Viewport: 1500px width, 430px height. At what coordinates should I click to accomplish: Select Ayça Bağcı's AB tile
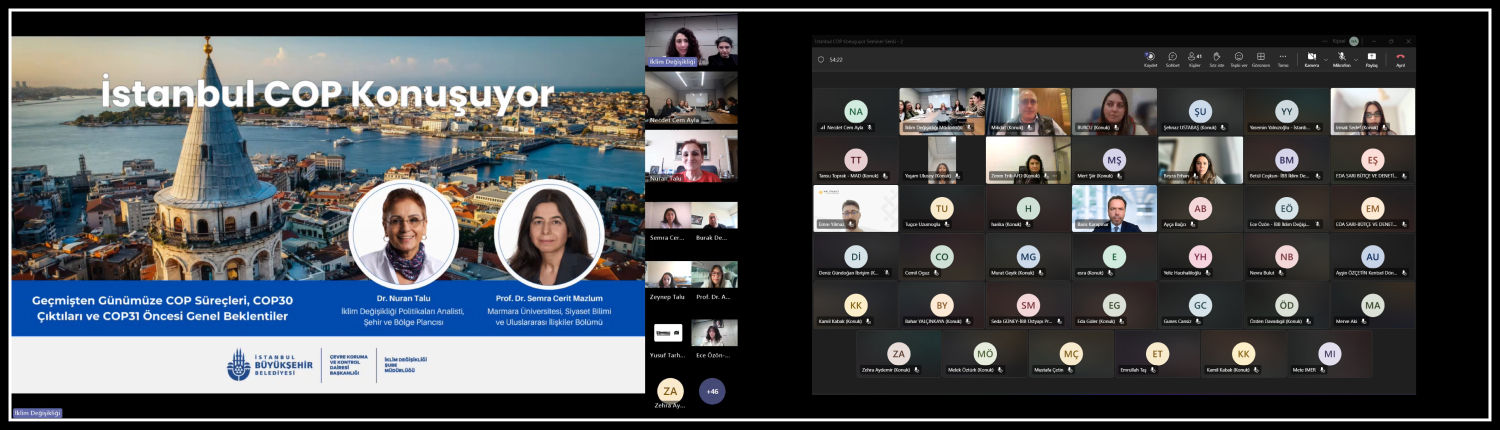click(1201, 208)
